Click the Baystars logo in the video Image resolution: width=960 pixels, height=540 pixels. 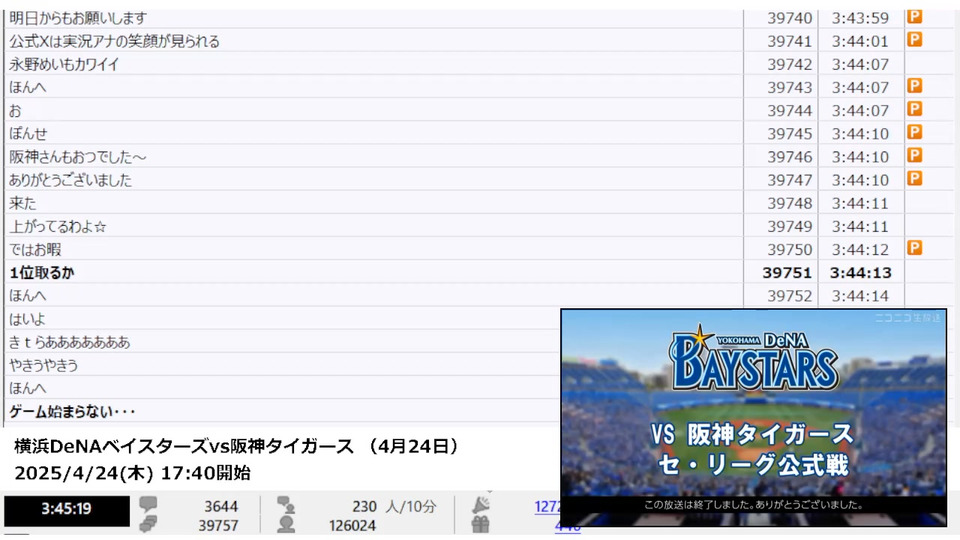click(754, 358)
